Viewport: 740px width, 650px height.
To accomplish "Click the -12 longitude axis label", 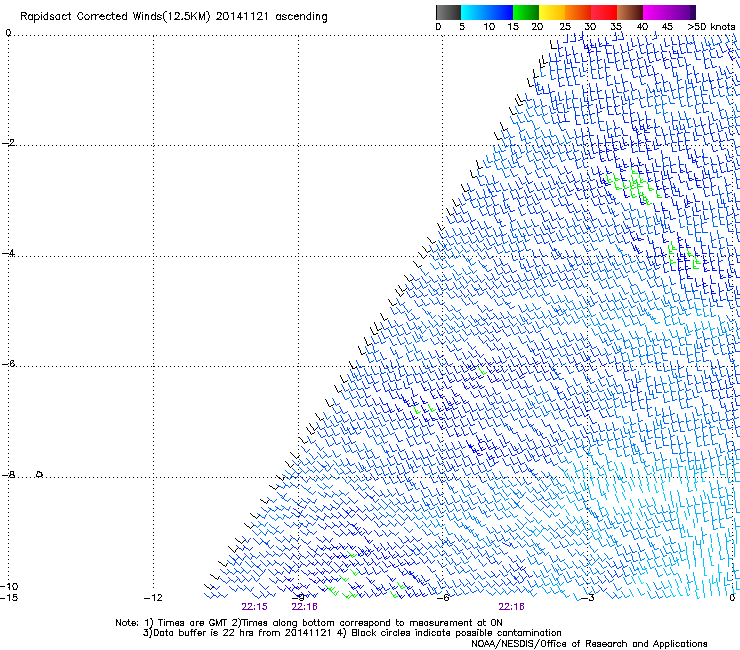I will click(x=153, y=598).
